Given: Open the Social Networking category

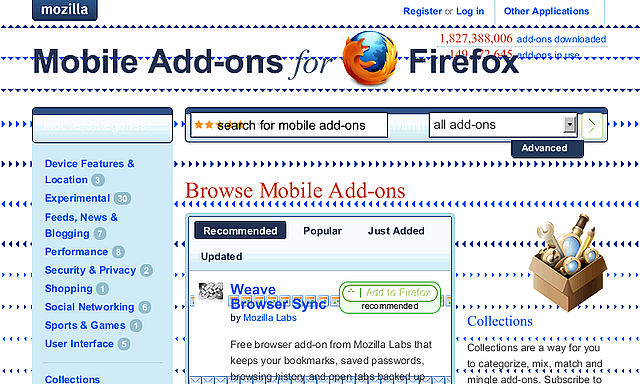Looking at the screenshot, I should pos(89,307).
